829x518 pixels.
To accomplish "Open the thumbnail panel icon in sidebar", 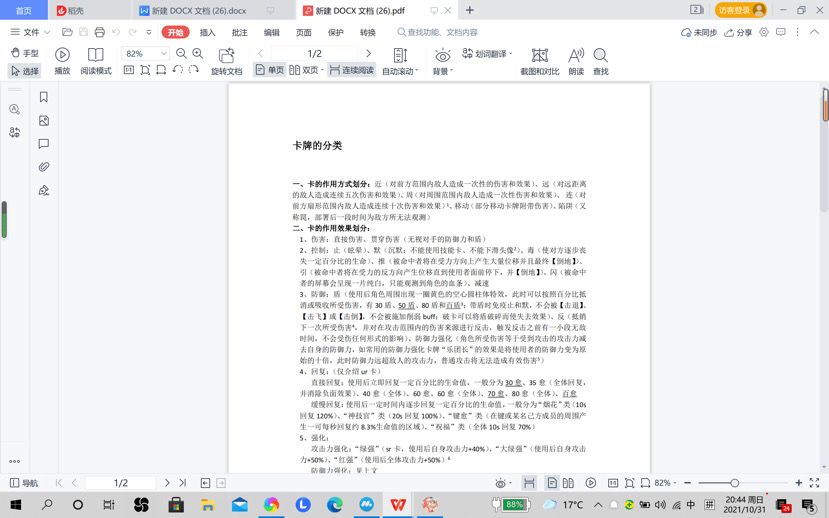I will point(44,121).
